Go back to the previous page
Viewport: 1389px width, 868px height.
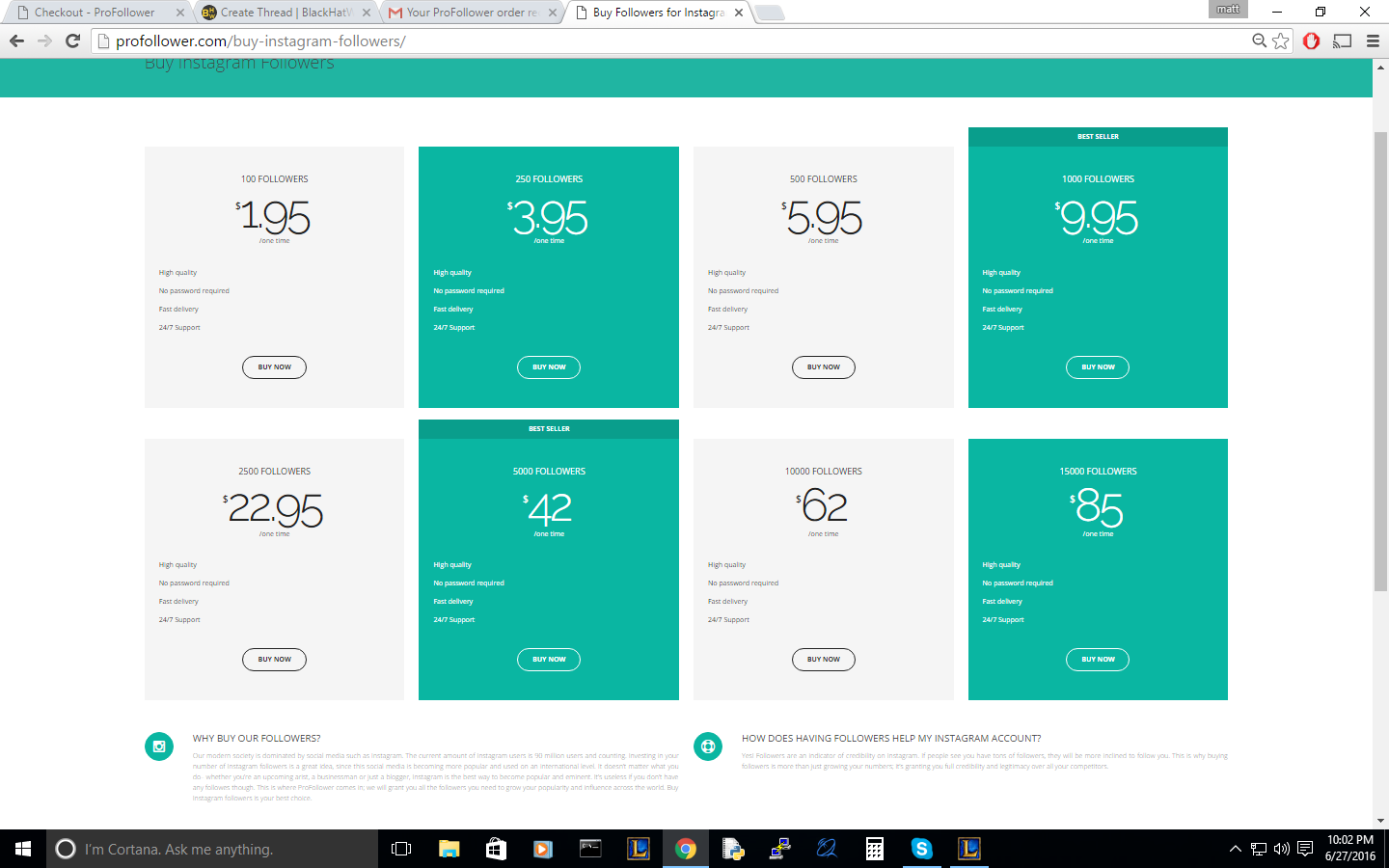pyautogui.click(x=16, y=41)
